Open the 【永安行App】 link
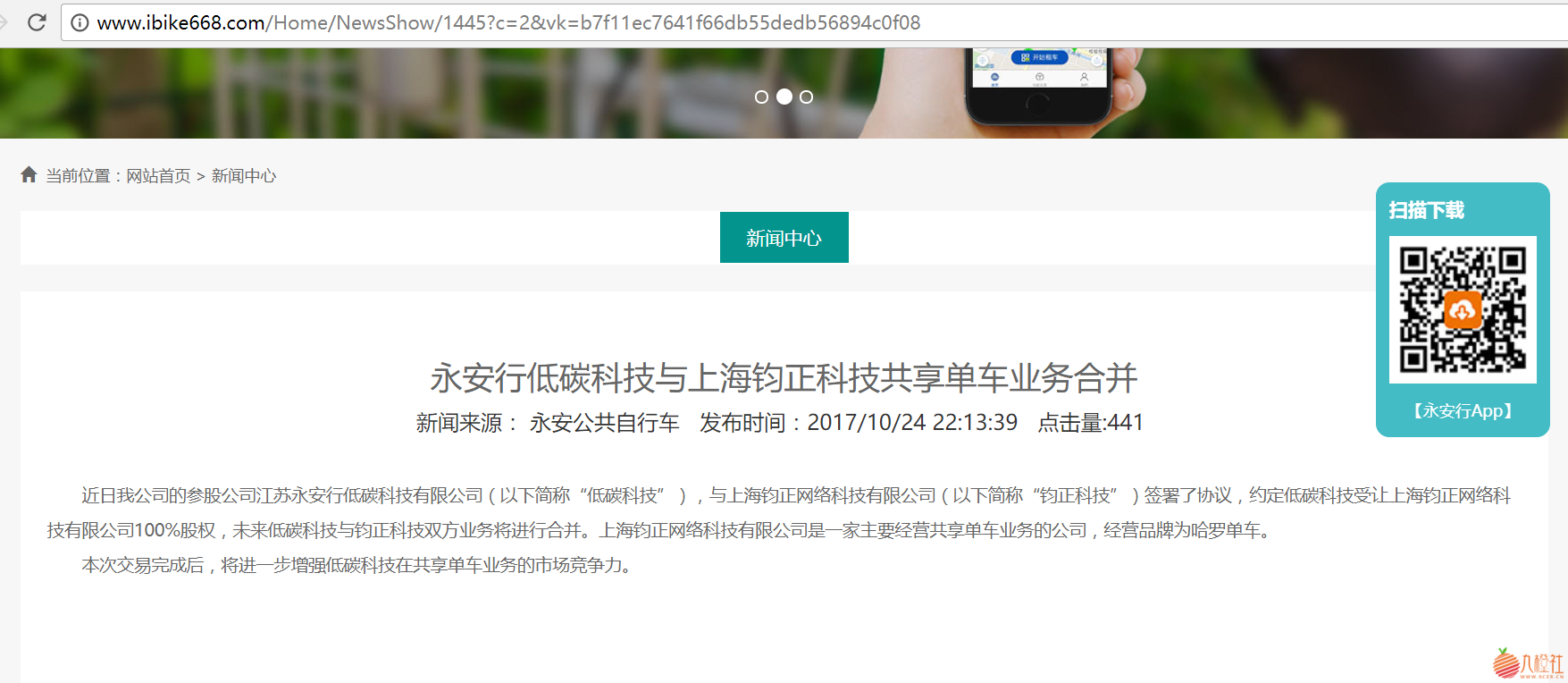The width and height of the screenshot is (1568, 683). [x=1462, y=411]
